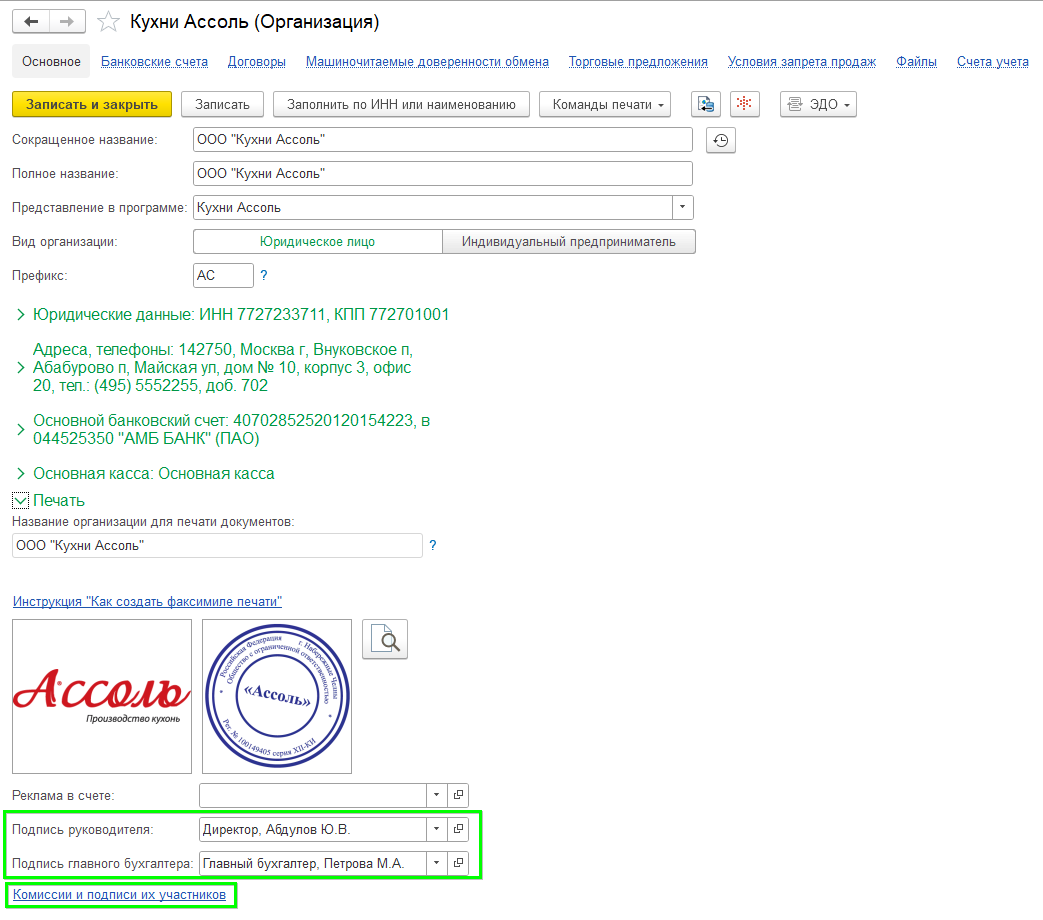This screenshot has height=920, width=1043.
Task: Open the facsimile stamp creation instruction link
Action: [147, 601]
